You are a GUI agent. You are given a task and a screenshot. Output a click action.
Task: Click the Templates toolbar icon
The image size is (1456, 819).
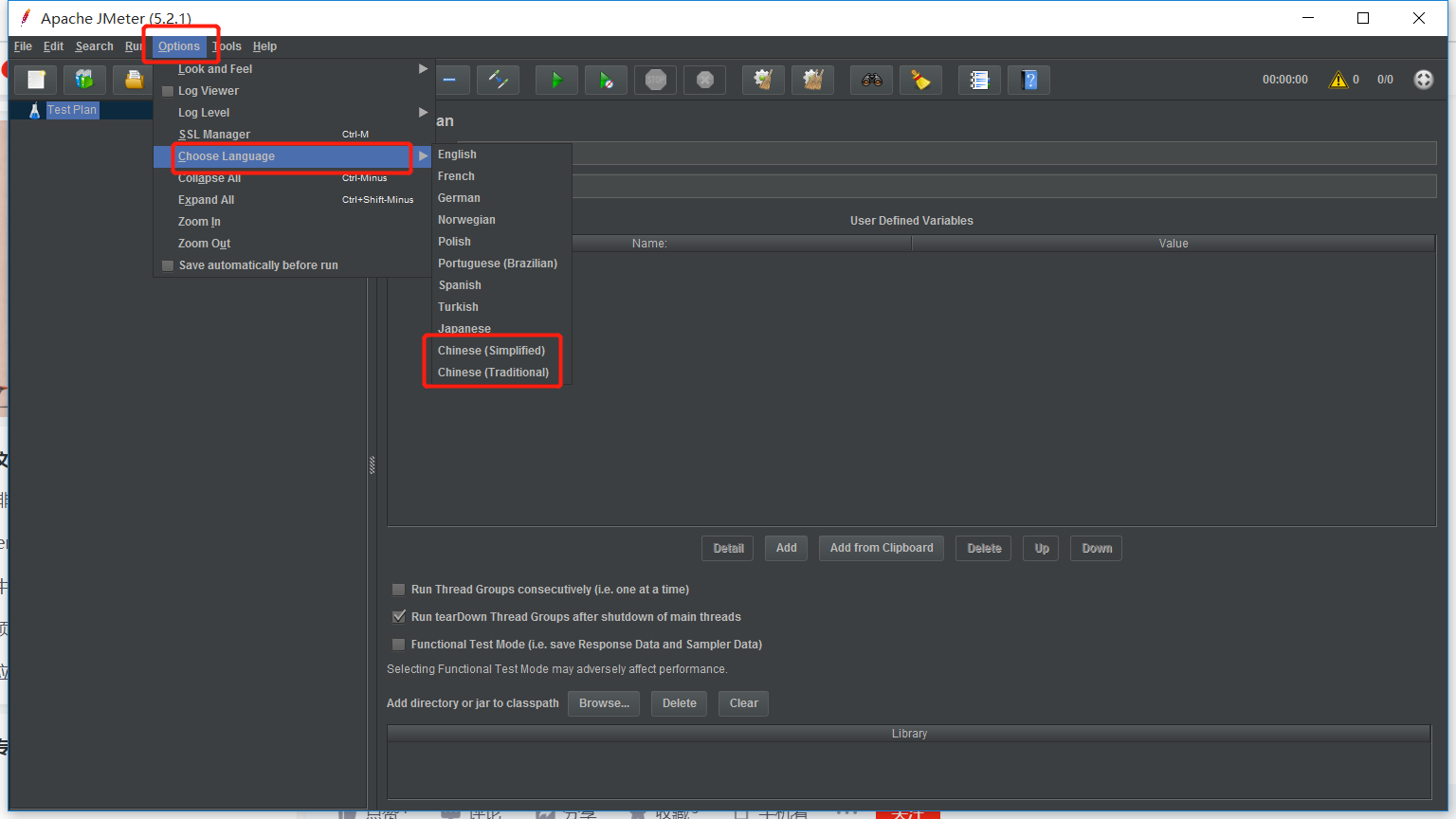tap(85, 80)
